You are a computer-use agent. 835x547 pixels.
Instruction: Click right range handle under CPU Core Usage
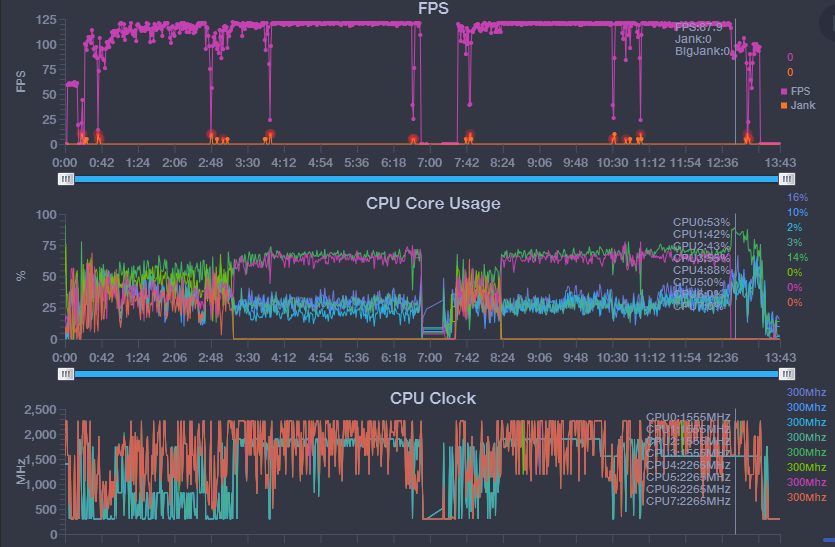point(787,374)
